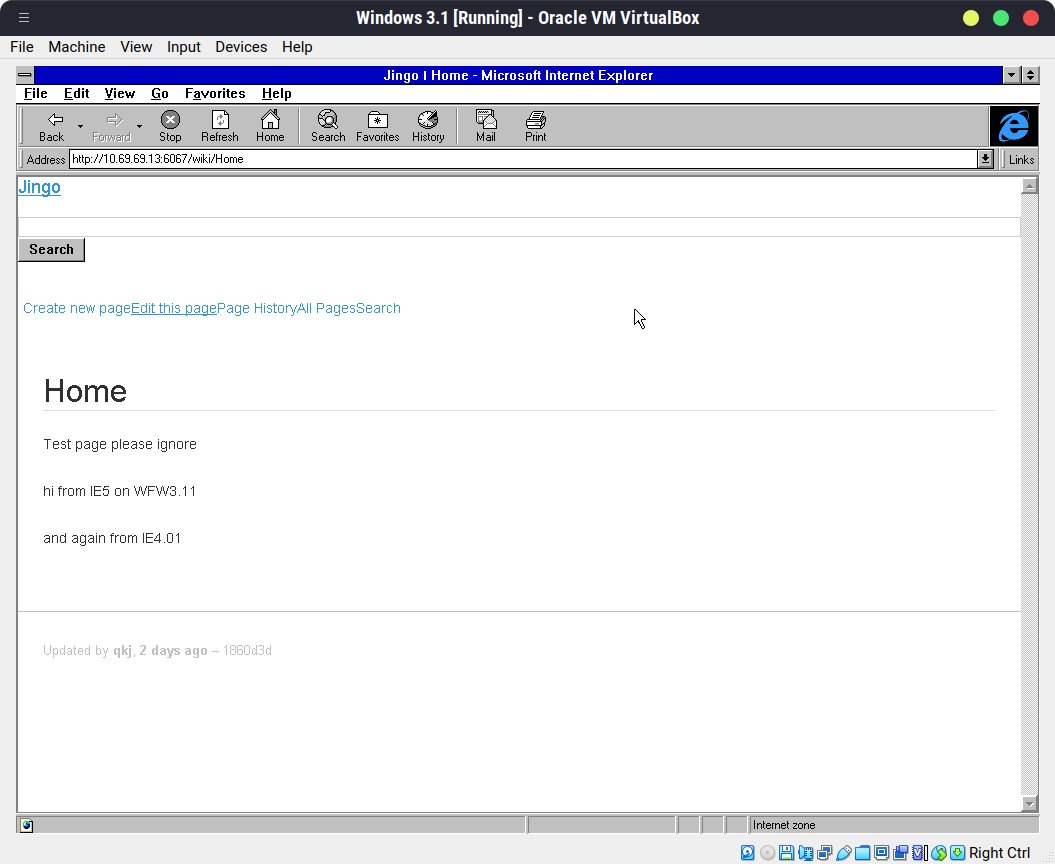Image resolution: width=1055 pixels, height=864 pixels.
Task: Click the Stop toolbar icon
Action: (x=170, y=126)
